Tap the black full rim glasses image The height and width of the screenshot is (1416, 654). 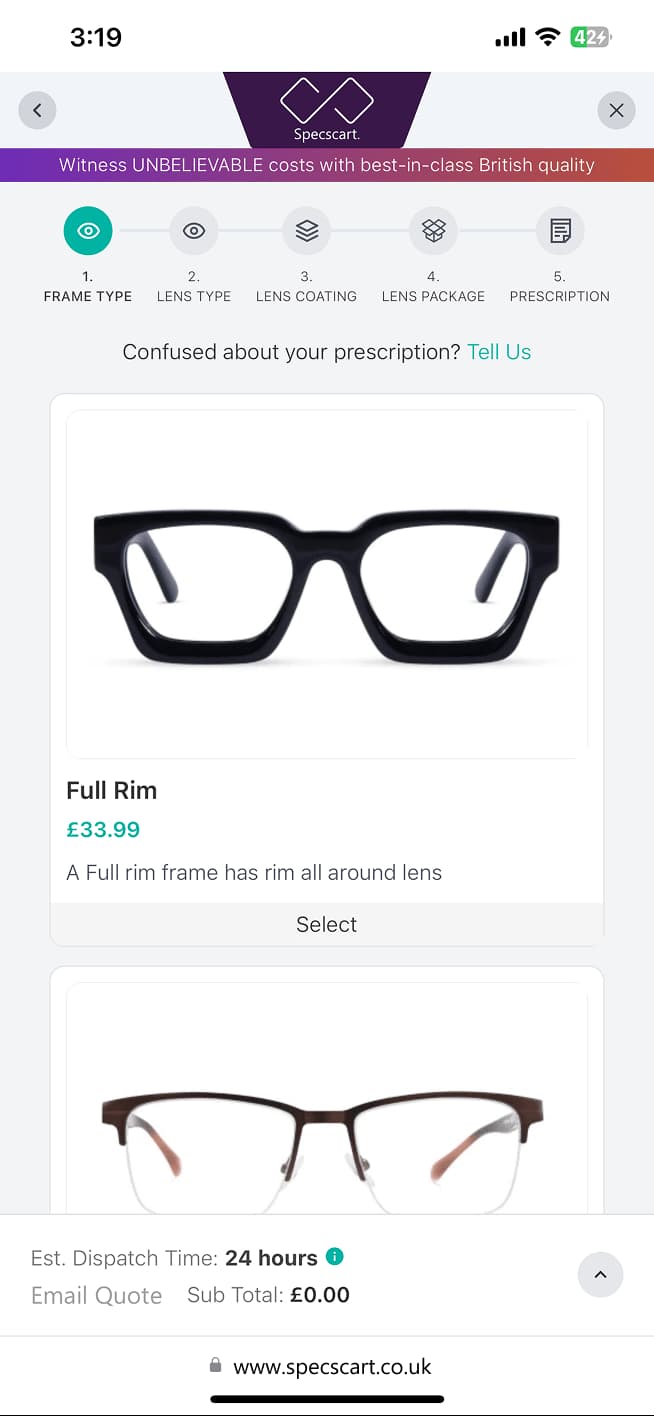327,584
